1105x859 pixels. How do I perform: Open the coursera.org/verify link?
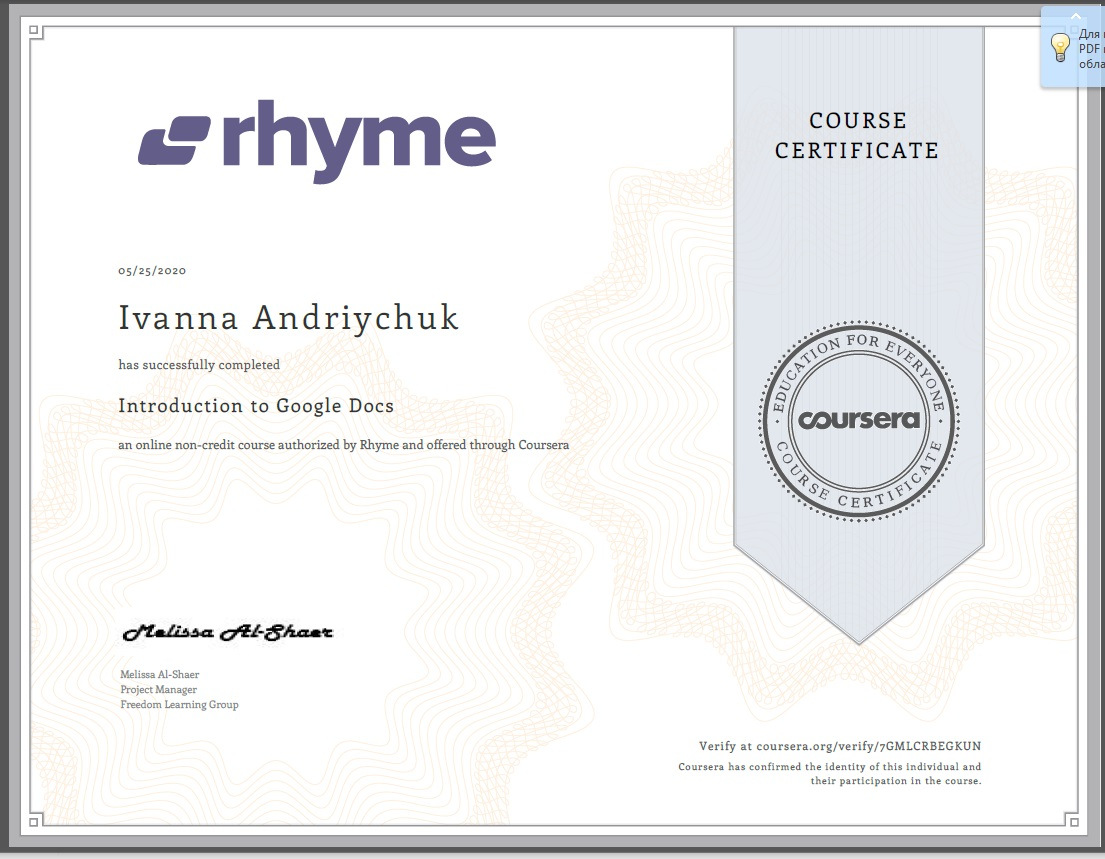tap(840, 747)
